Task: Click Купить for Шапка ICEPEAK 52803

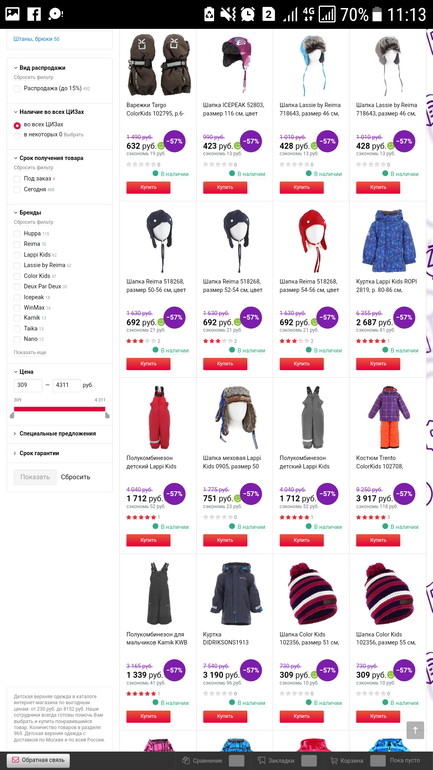Action: tap(225, 188)
